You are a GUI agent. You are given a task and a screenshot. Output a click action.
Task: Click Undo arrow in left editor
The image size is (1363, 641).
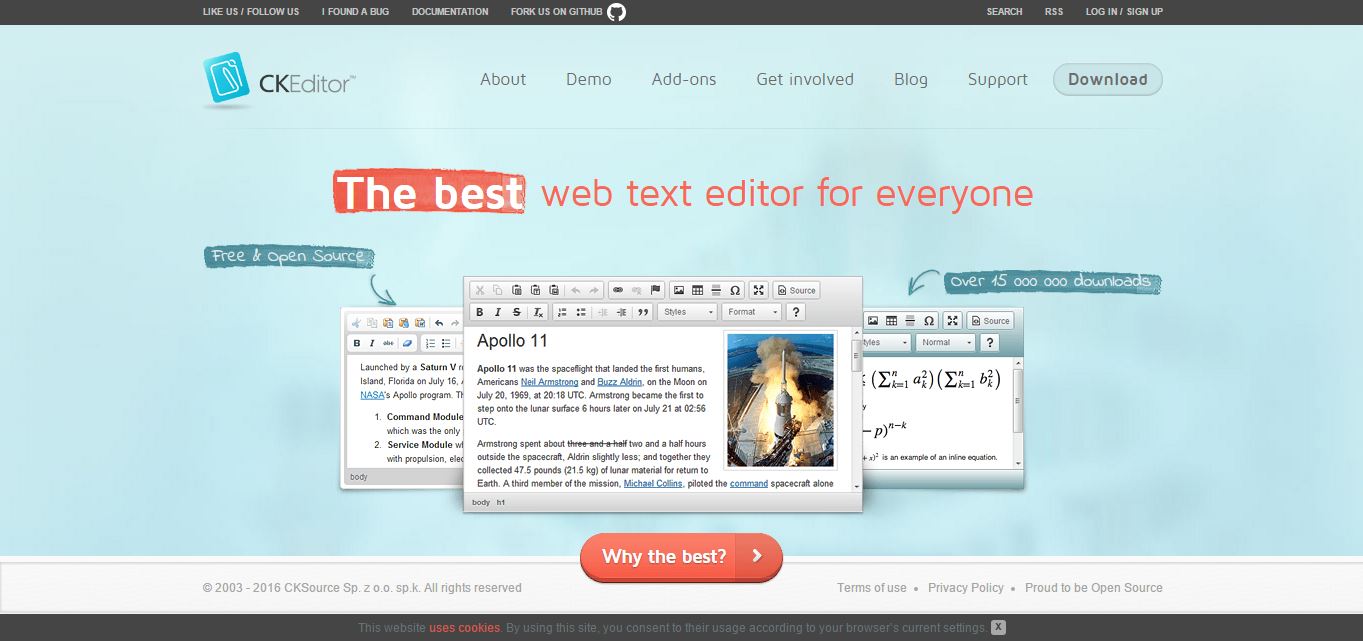coord(439,323)
